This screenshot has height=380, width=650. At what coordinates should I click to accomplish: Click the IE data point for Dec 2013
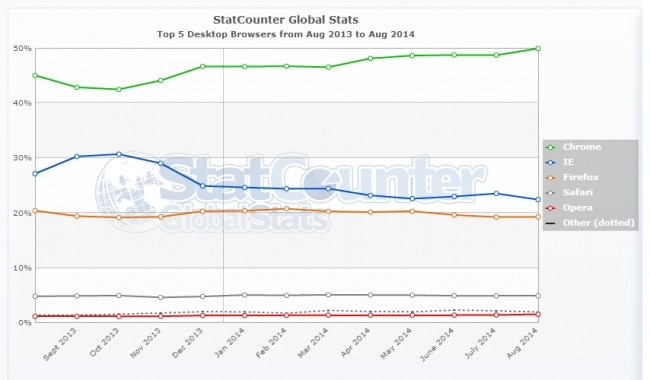coord(203,186)
